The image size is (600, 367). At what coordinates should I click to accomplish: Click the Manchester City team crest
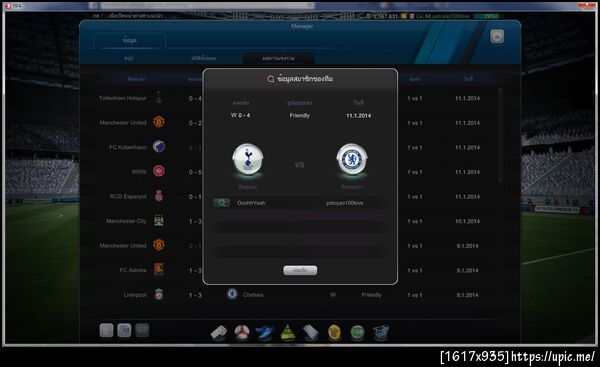pos(159,220)
